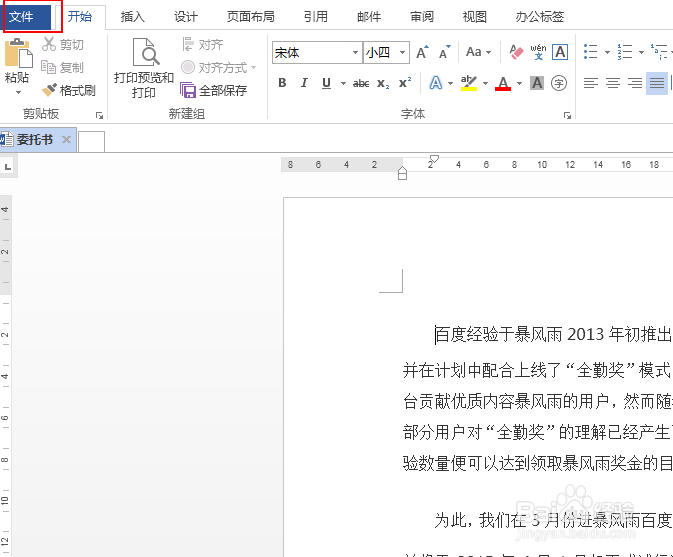Expand the highlight color dropdown arrow
673x557 pixels.
point(485,83)
